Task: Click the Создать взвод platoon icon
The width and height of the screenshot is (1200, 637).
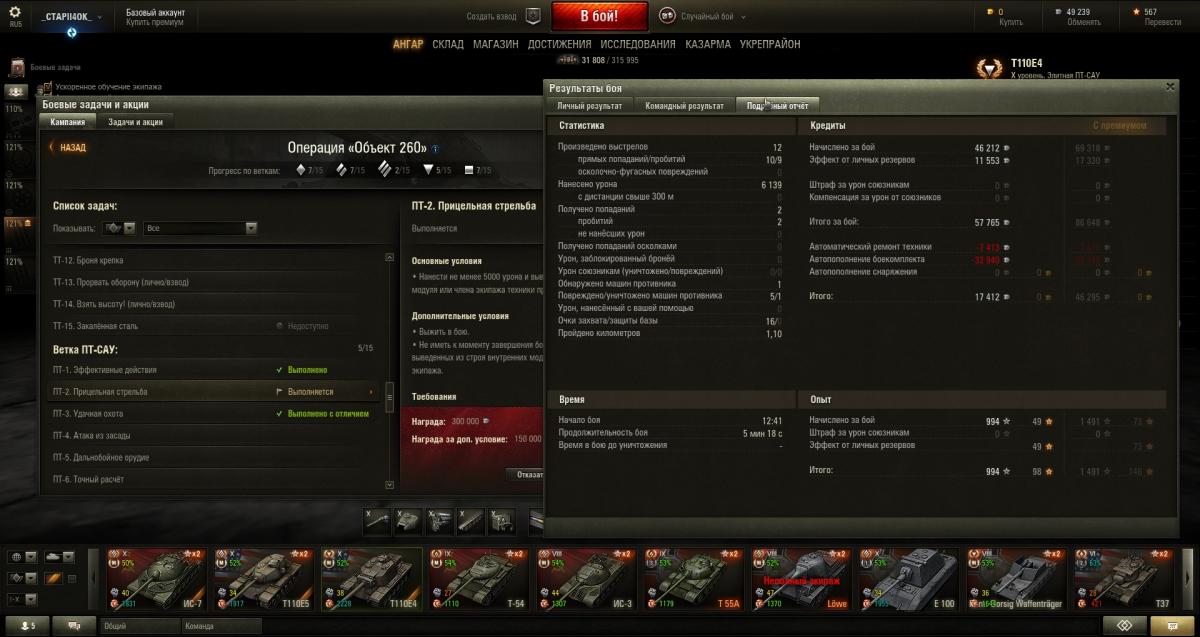Action: pos(533,17)
